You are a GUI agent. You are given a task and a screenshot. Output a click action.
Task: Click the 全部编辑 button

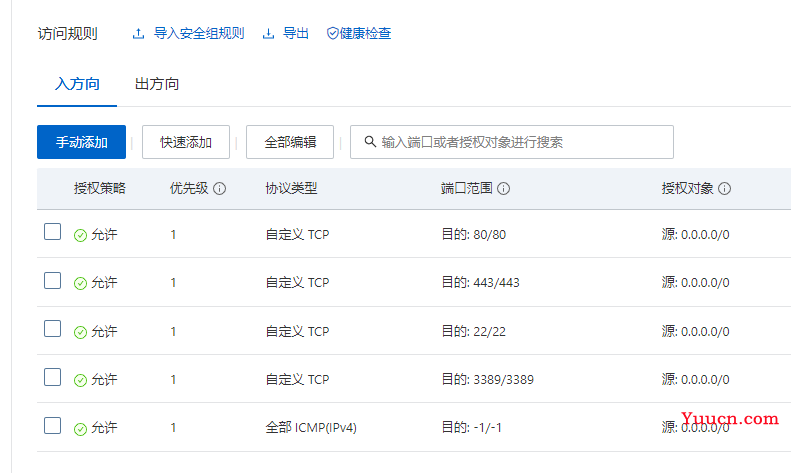coord(290,142)
